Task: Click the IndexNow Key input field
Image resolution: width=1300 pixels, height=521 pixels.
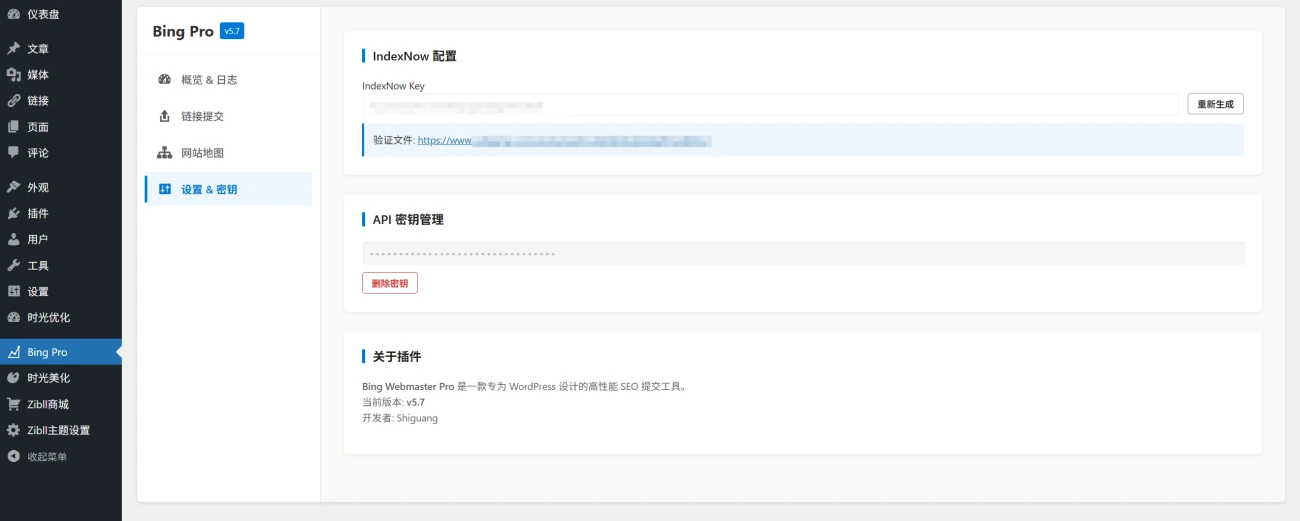Action: (x=771, y=104)
